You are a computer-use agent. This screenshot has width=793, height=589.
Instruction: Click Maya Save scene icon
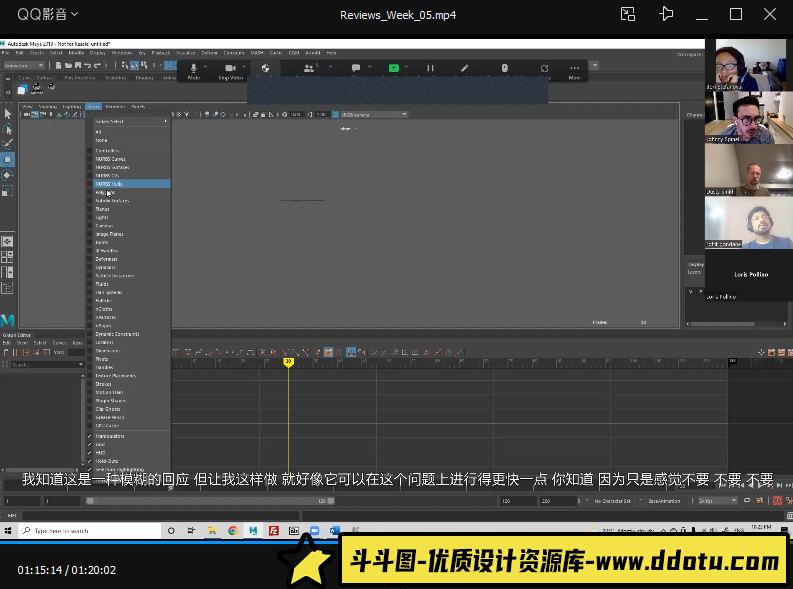click(x=78, y=65)
